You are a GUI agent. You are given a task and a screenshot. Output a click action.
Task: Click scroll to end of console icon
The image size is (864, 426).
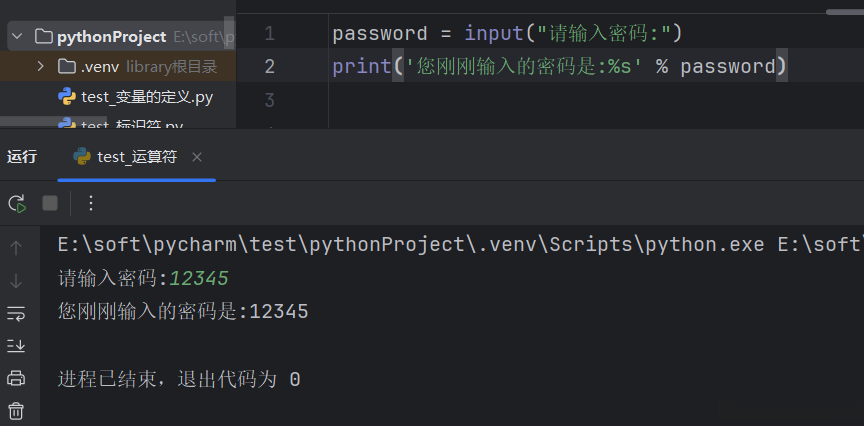click(x=16, y=345)
